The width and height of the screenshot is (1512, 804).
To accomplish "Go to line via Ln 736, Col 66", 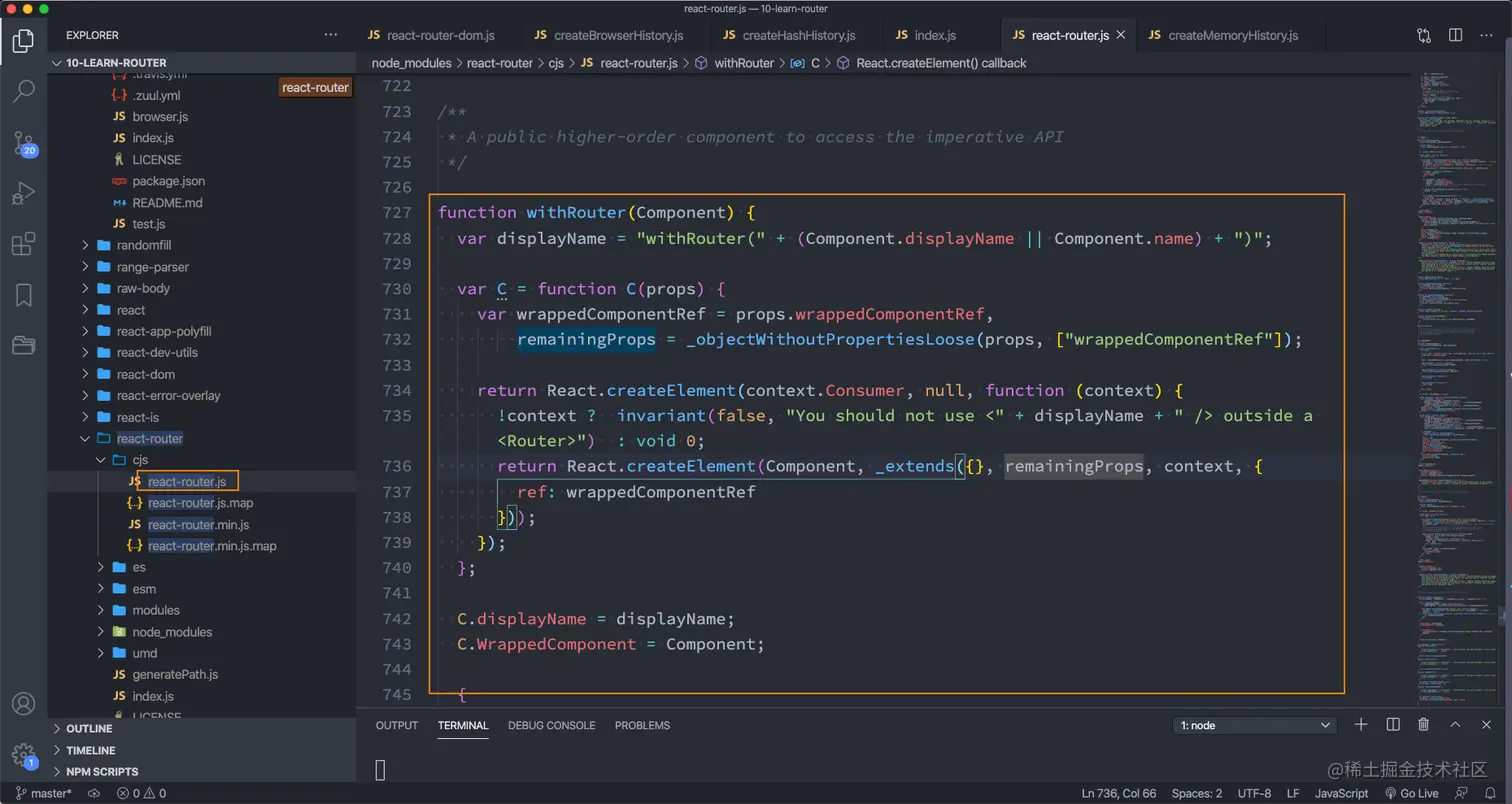I will click(x=1118, y=793).
